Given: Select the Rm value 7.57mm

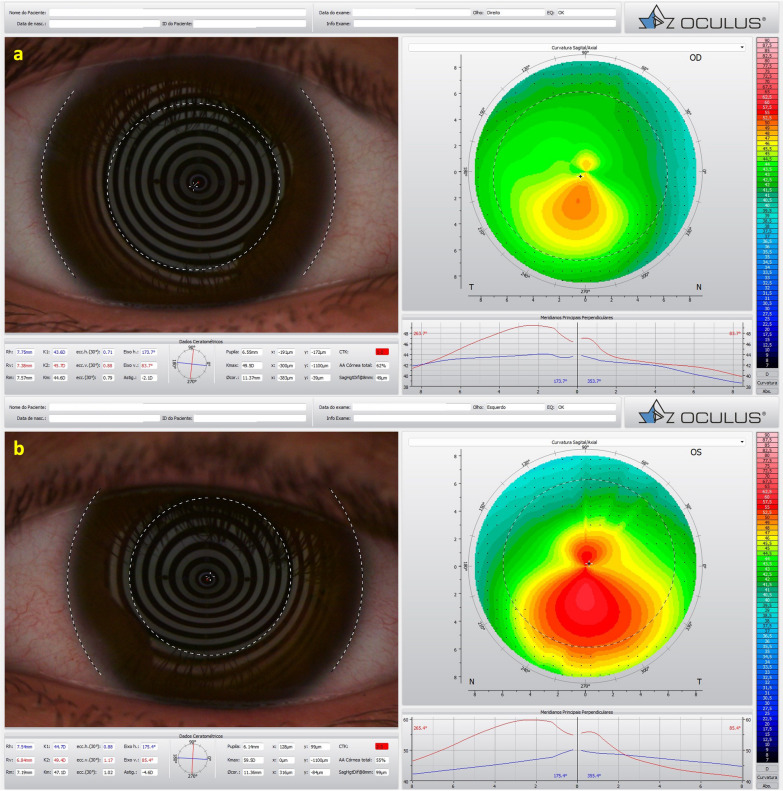Looking at the screenshot, I should [x=25, y=378].
